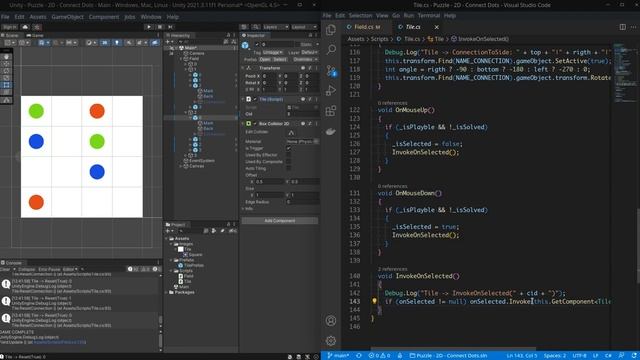The width and height of the screenshot is (640, 360).
Task: Expand the Info foldout in Box Collider
Action: pos(243,209)
